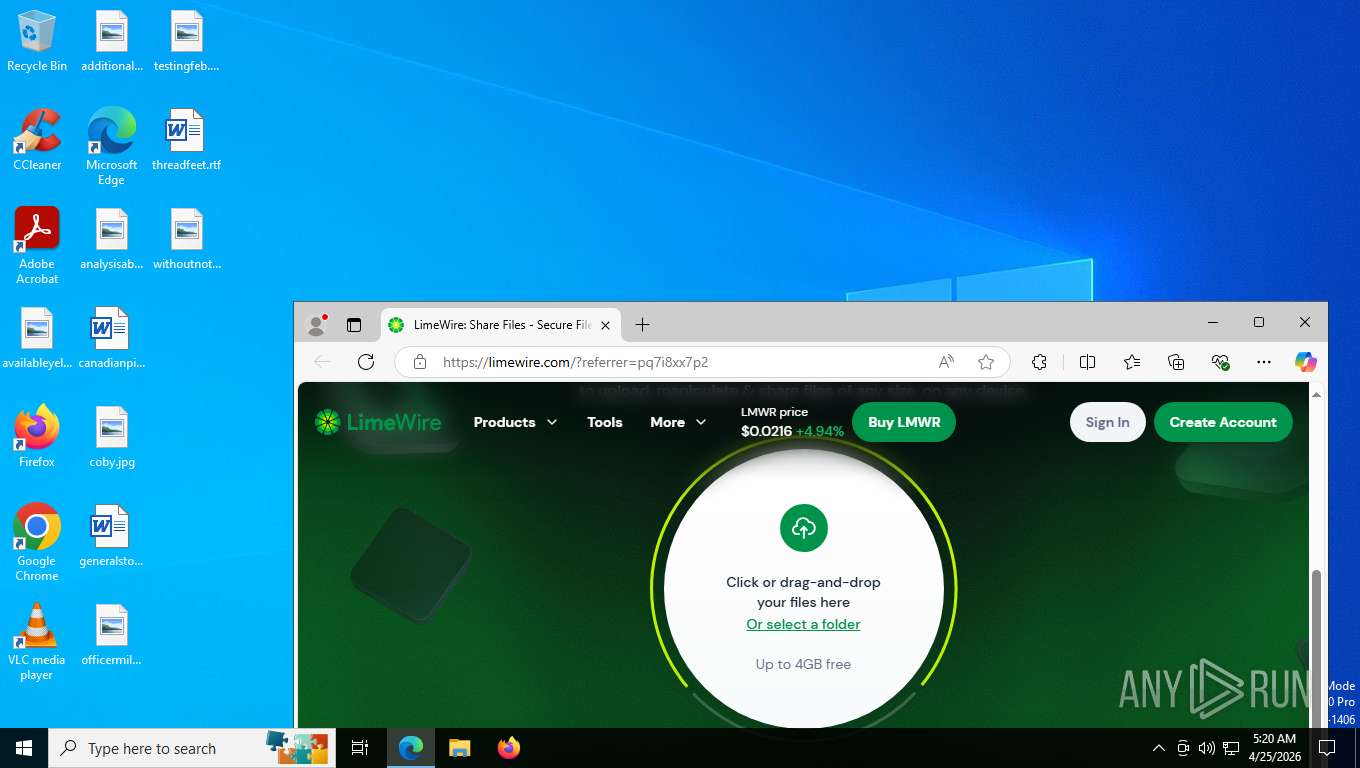The height and width of the screenshot is (768, 1360).
Task: Open the Extensions puzzle icon
Action: point(1039,362)
